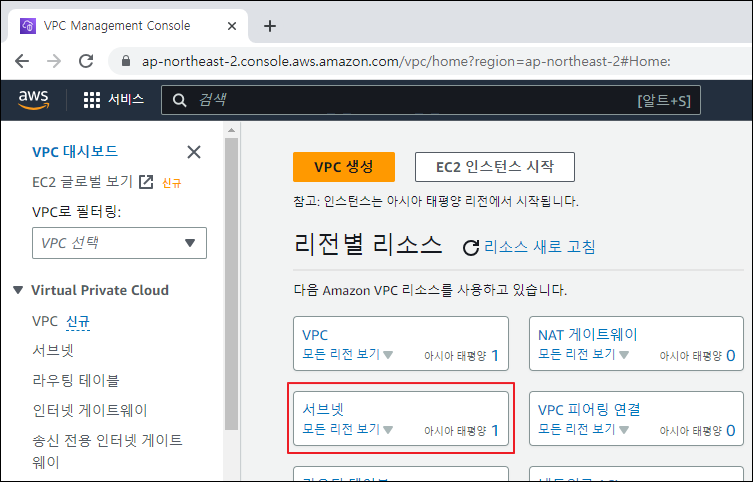Click the VPC Management Console tab favicon
Viewport: 753px width, 482px height.
pos(28,25)
